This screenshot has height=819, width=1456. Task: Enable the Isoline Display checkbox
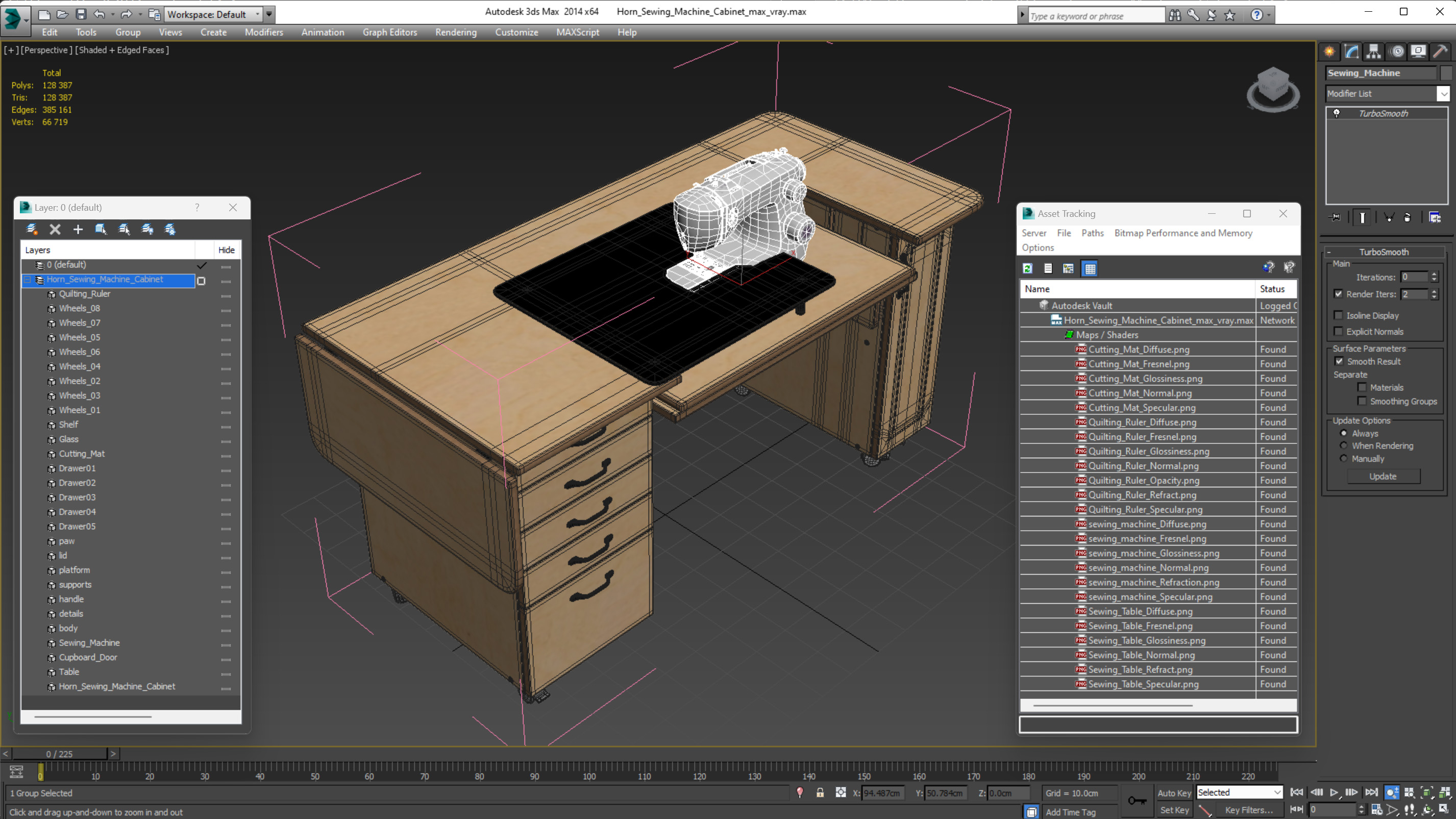[1339, 315]
